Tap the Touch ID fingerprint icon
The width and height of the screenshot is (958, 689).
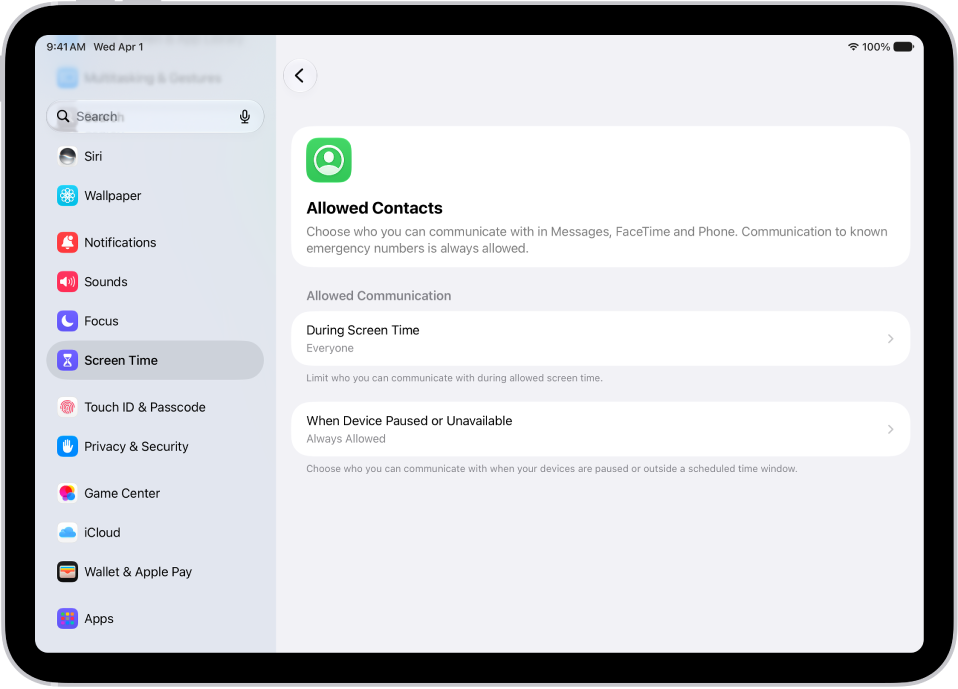(67, 407)
